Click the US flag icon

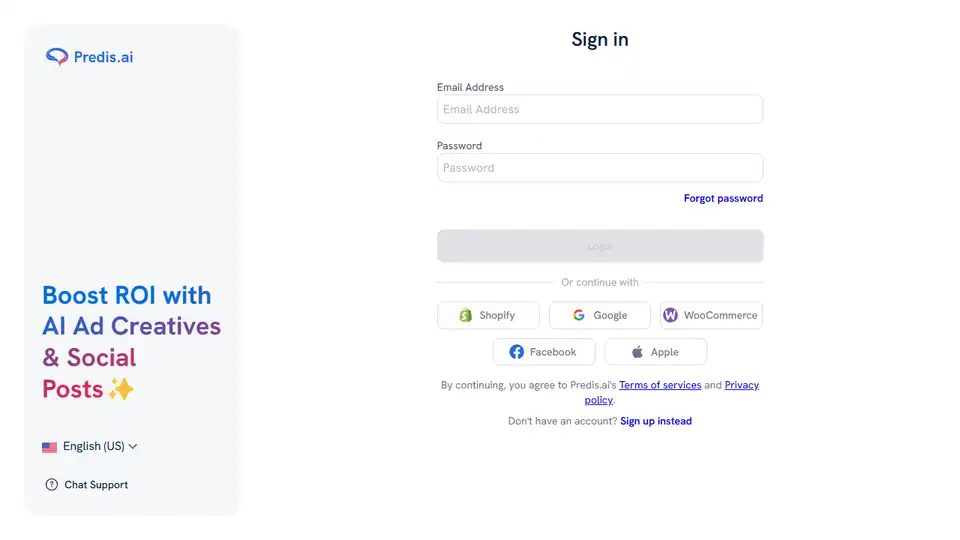point(49,447)
